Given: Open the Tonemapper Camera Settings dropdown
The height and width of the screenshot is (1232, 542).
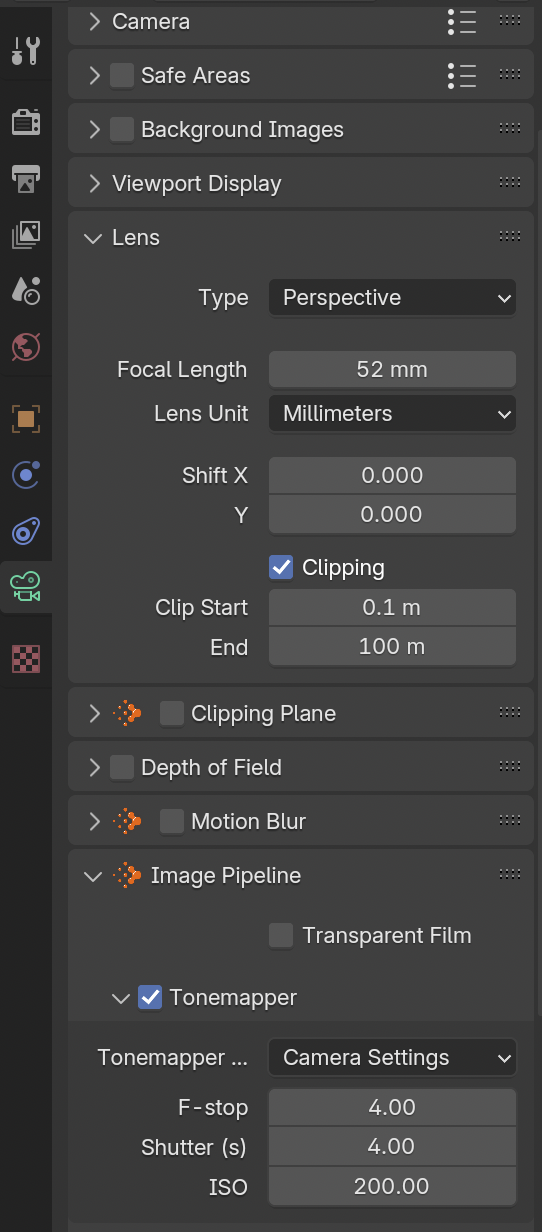Looking at the screenshot, I should click(392, 1057).
